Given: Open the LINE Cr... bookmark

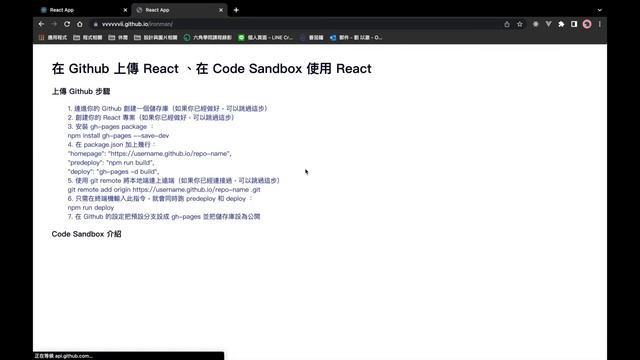Looking at the screenshot, I should pyautogui.click(x=266, y=38).
